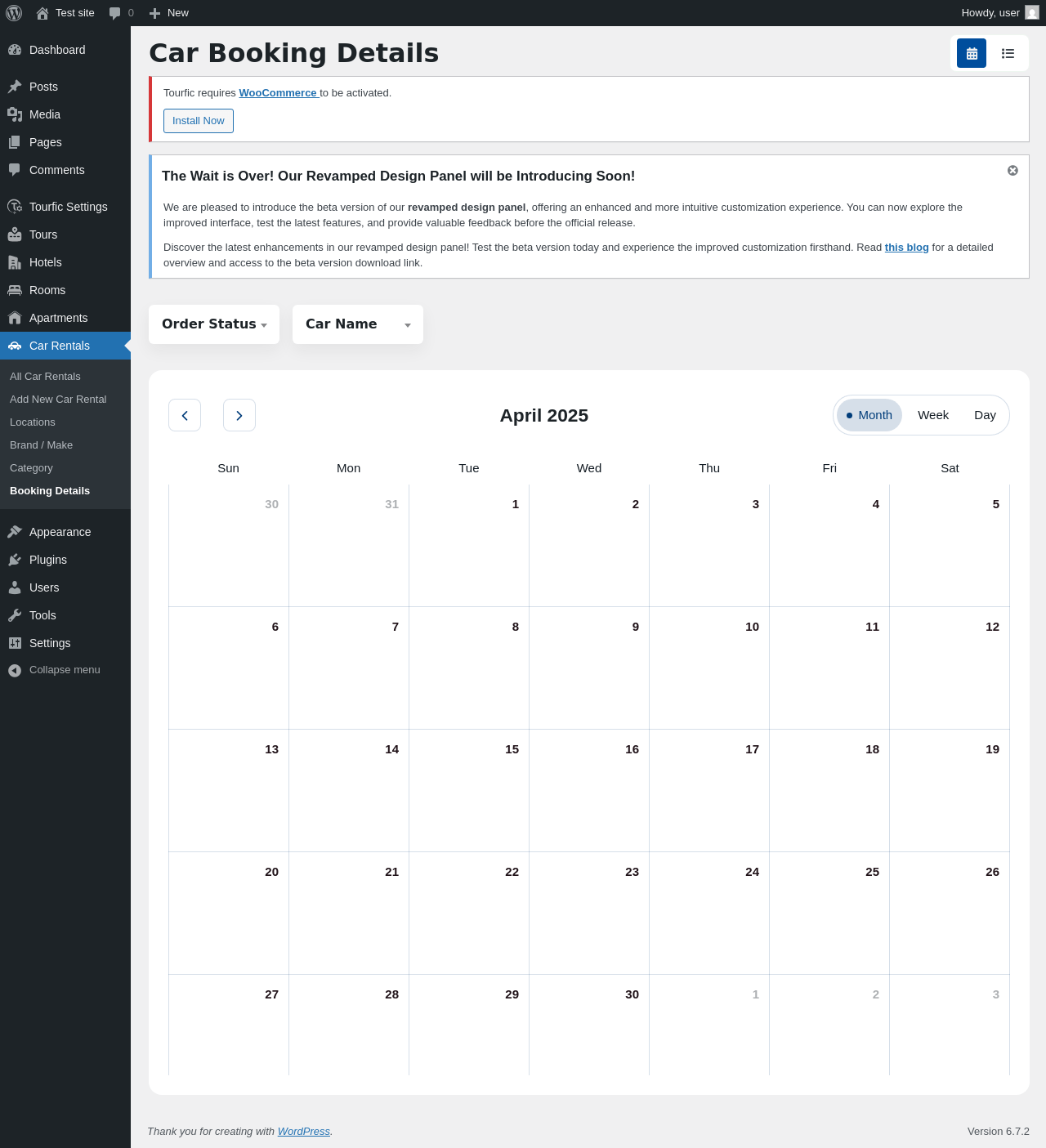Select the Week calendar view
This screenshot has width=1046, height=1148.
click(933, 415)
